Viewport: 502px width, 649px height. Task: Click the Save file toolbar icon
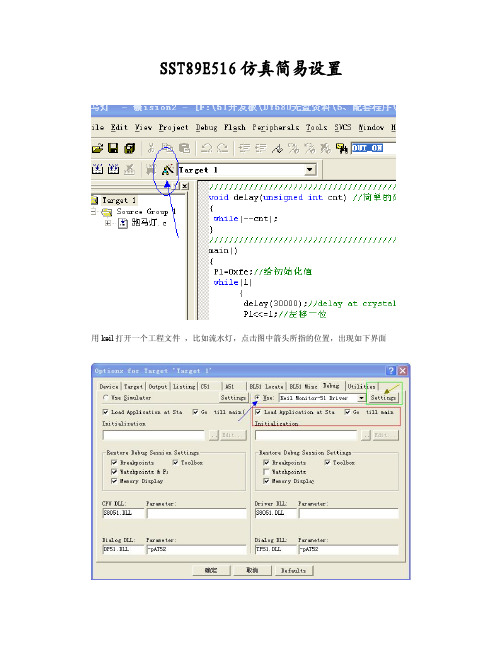point(113,148)
